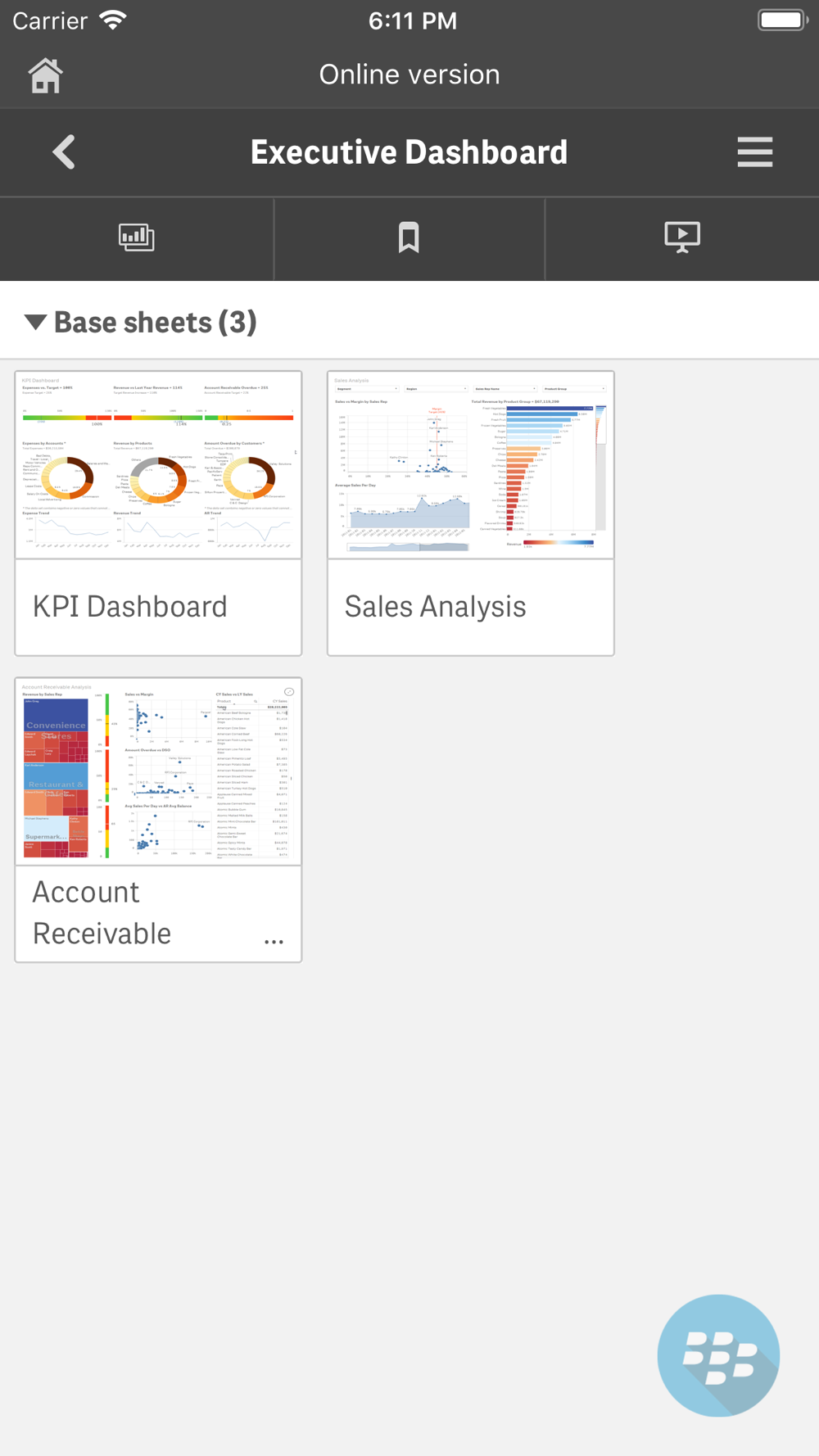Tap the Executive Dashboard title
Viewport: 819px width, 1456px height.
pos(409,152)
